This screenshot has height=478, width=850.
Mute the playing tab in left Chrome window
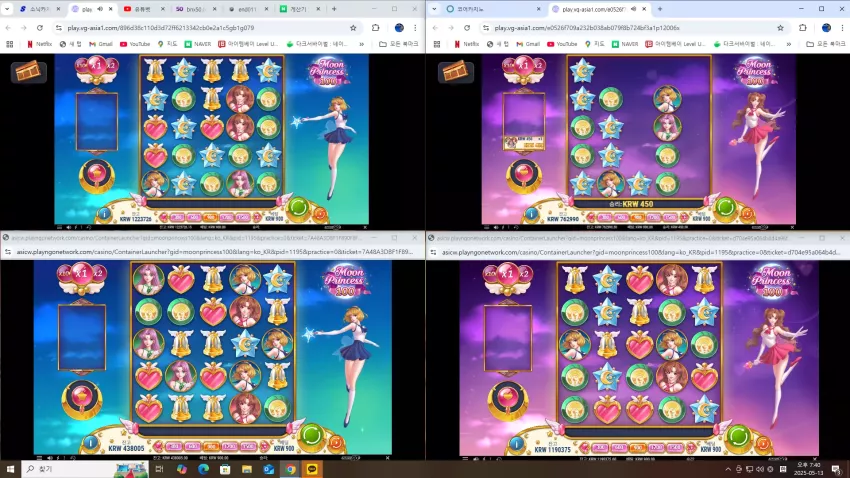coord(100,9)
